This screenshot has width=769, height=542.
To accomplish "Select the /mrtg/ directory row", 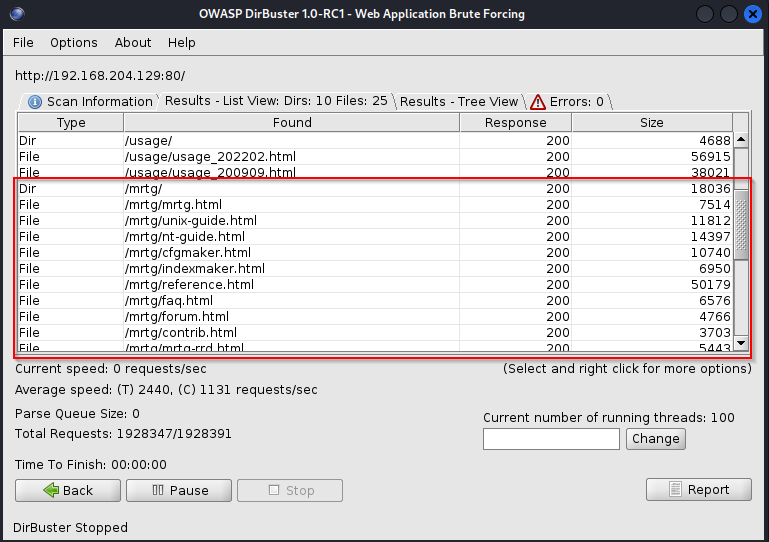I will 375,188.
